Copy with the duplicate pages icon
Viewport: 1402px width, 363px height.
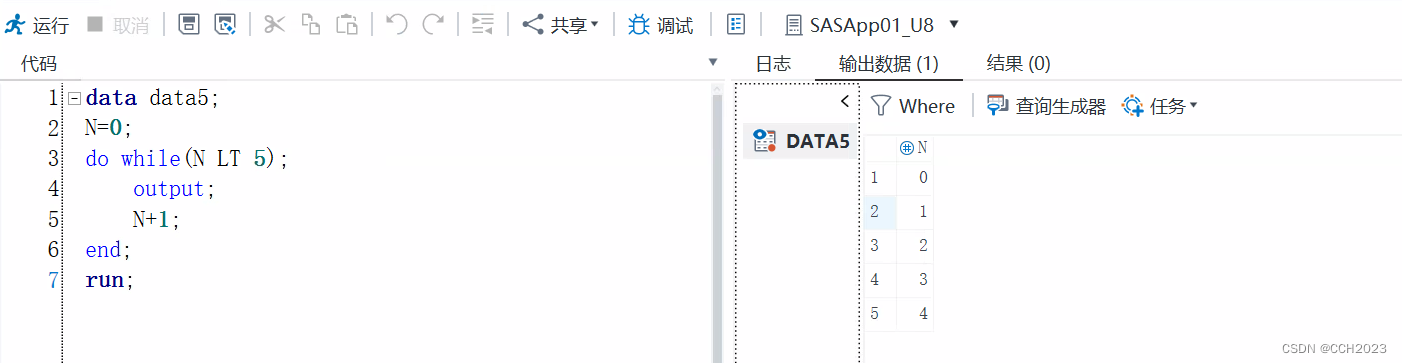311,24
